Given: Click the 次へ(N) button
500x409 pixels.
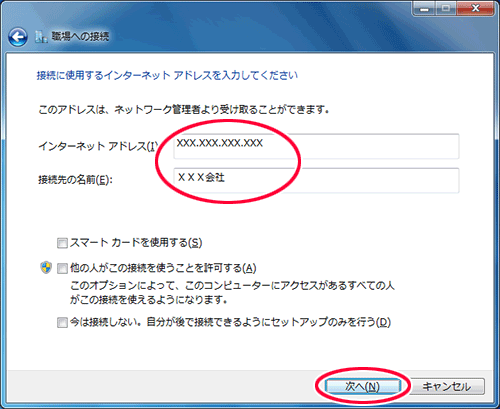Looking at the screenshot, I should tap(363, 387).
